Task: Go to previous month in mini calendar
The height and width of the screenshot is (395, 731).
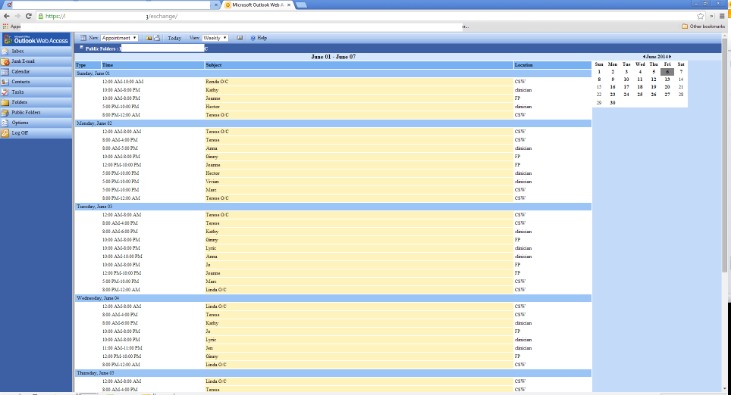Action: [x=644, y=56]
